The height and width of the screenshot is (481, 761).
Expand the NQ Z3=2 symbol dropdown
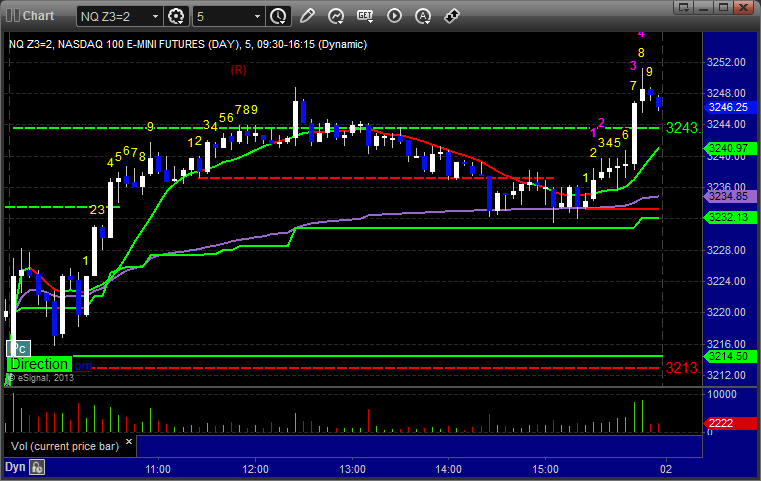pos(155,17)
